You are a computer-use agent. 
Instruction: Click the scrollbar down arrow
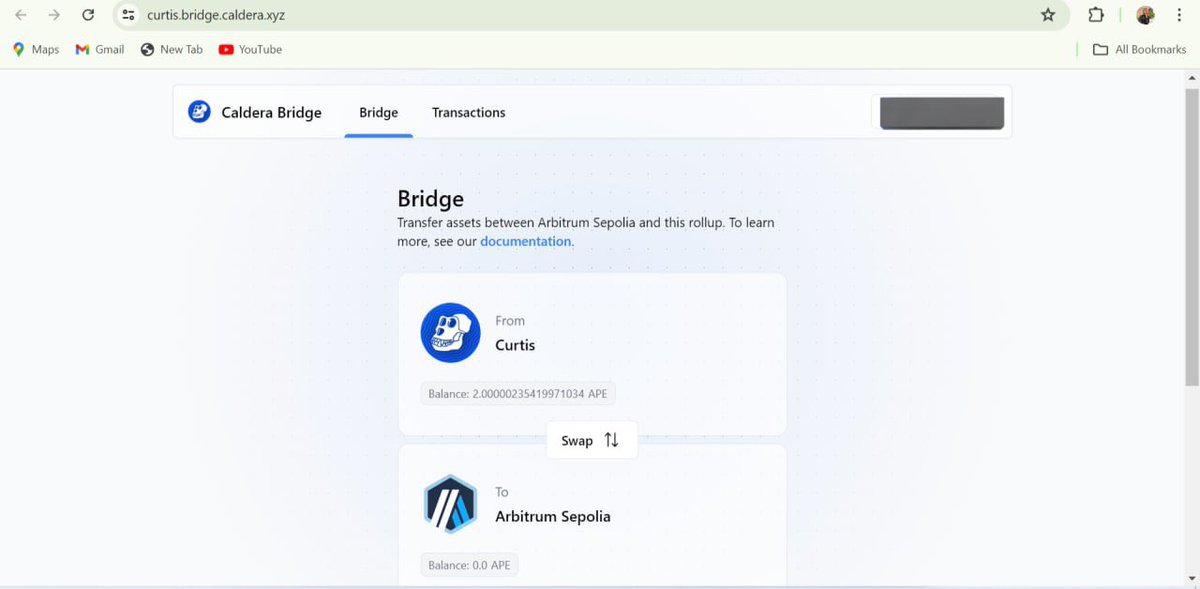coord(1192,579)
